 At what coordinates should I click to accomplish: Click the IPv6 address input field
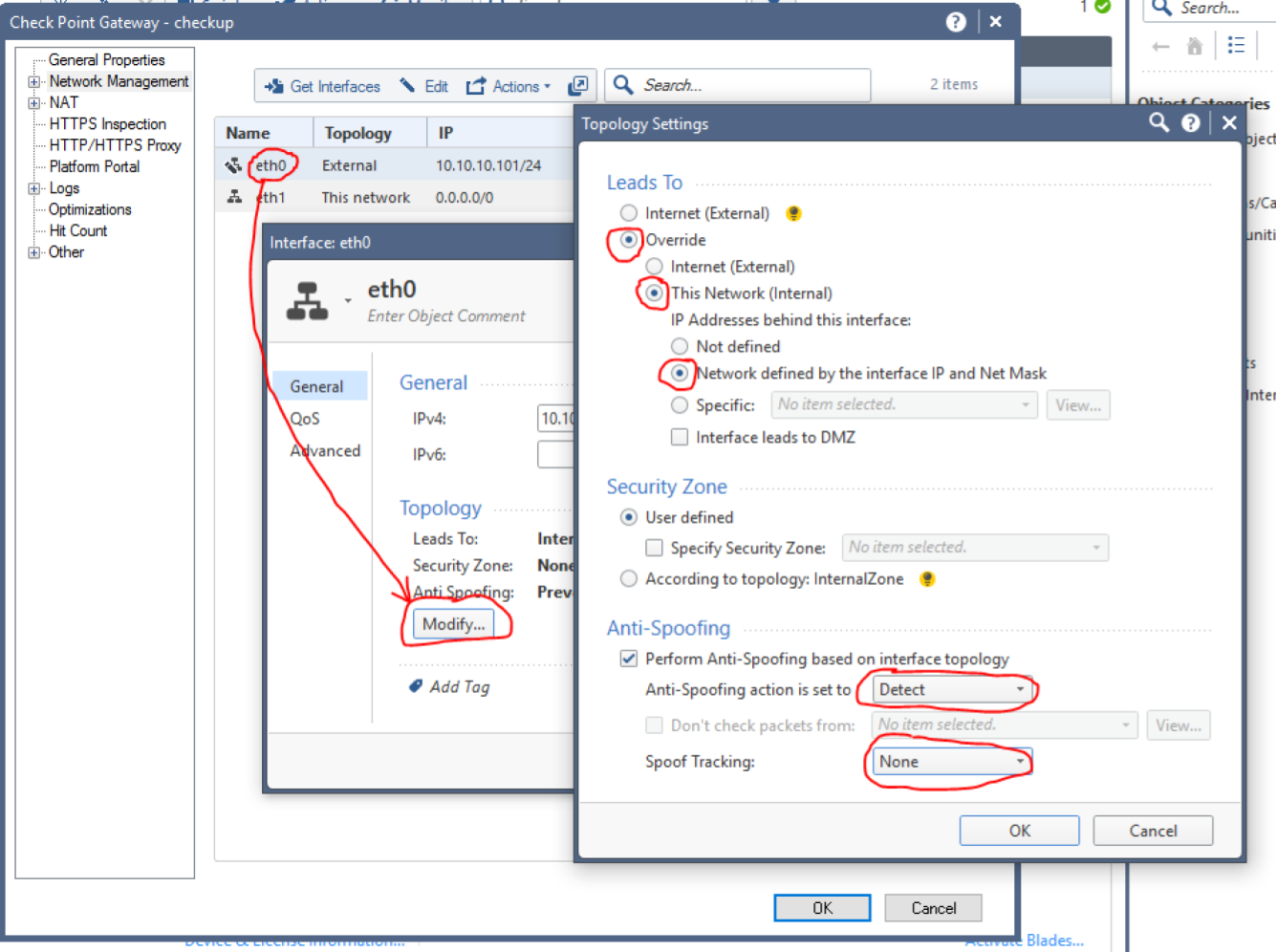[556, 454]
